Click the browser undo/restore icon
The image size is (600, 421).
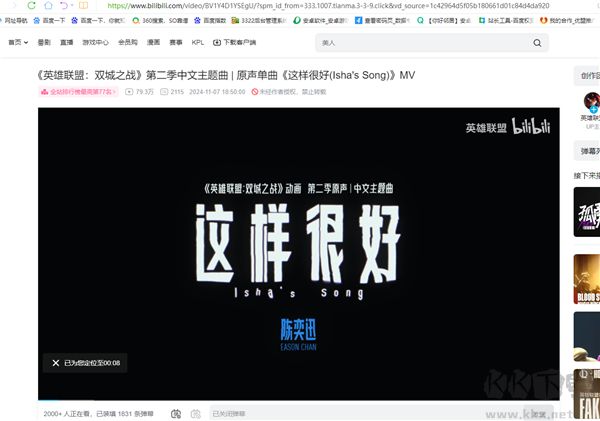pyautogui.click(x=64, y=5)
